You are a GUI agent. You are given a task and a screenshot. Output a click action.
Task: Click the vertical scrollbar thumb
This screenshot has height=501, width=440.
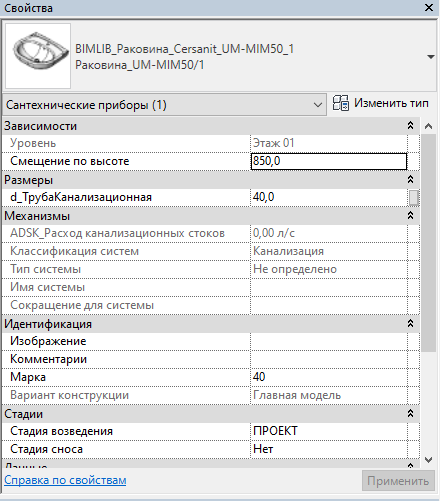[429, 243]
